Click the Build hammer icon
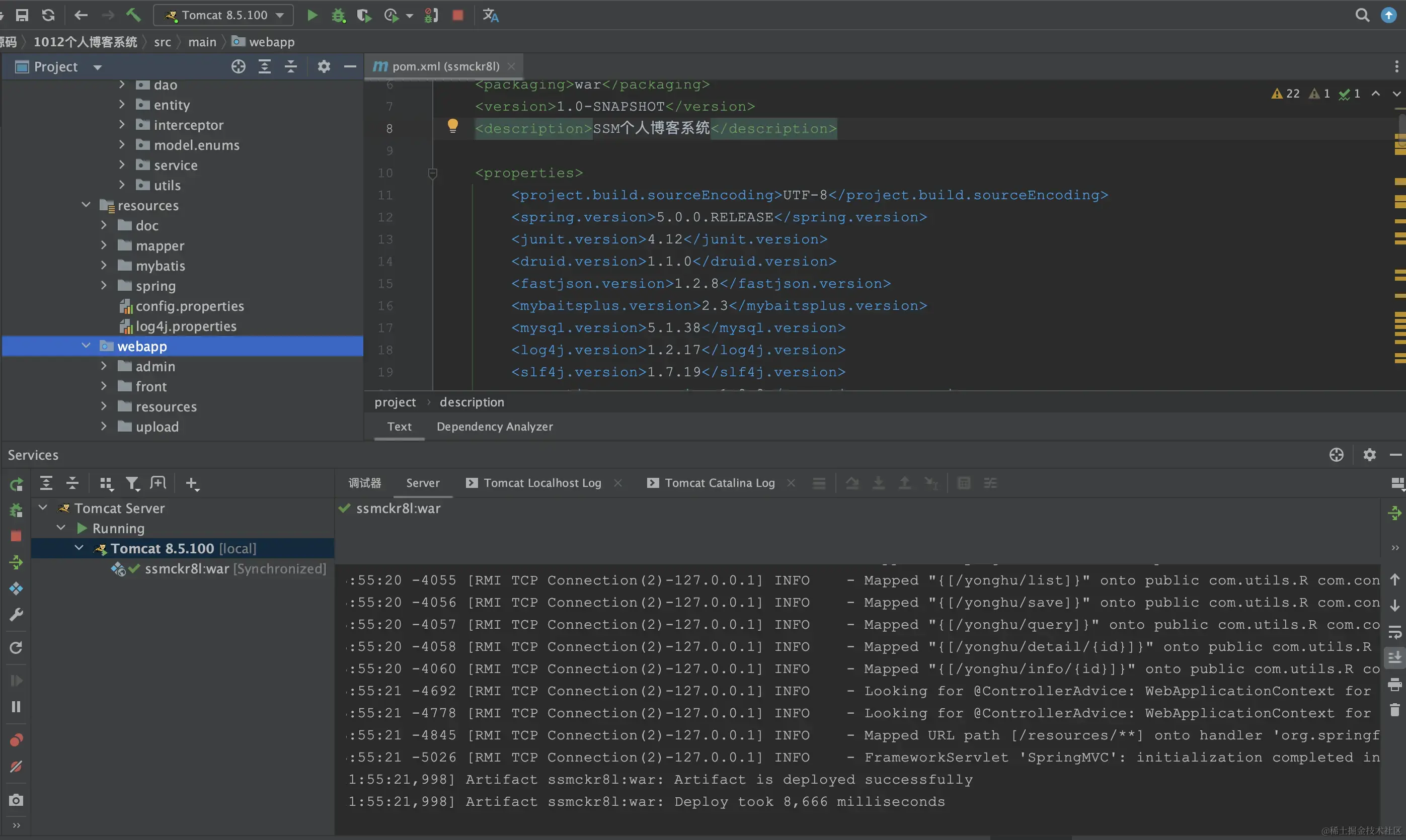This screenshot has width=1406, height=840. click(133, 15)
